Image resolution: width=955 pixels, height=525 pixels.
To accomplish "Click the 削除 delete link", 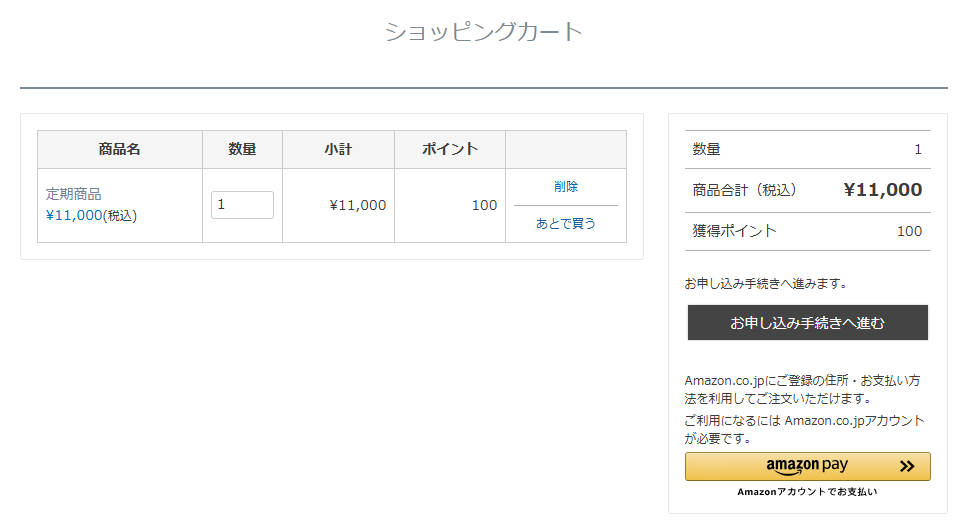I will (x=566, y=186).
